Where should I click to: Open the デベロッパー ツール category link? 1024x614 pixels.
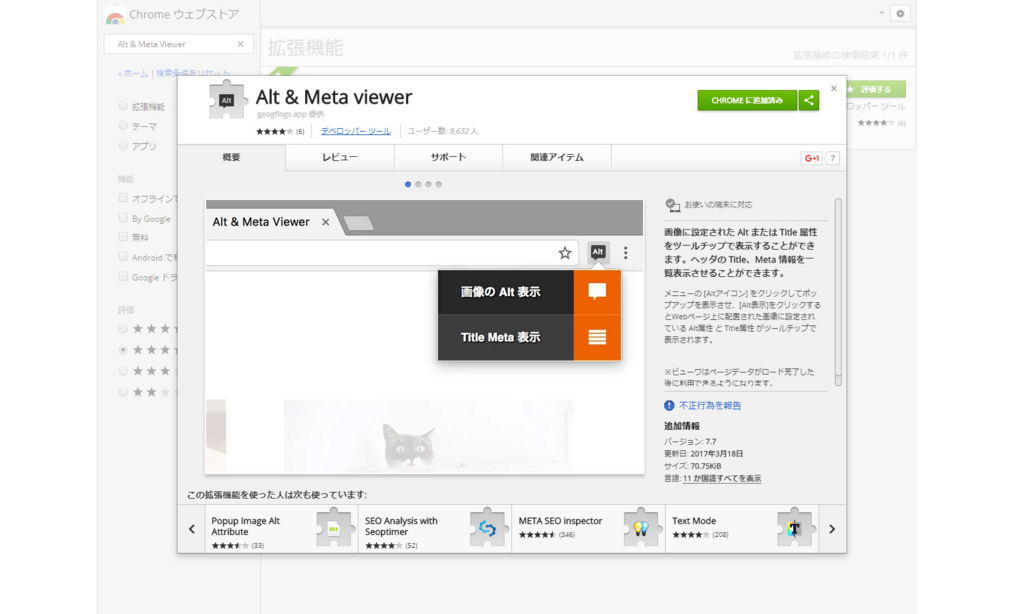(x=356, y=131)
